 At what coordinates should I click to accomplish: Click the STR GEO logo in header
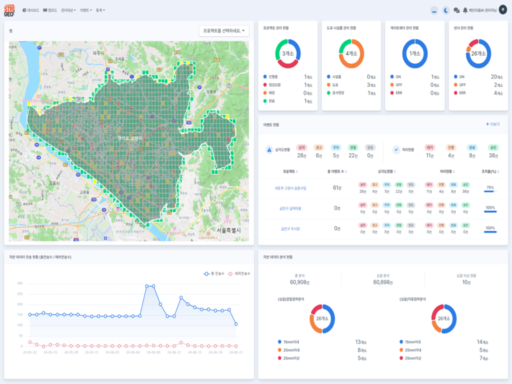tap(9, 10)
